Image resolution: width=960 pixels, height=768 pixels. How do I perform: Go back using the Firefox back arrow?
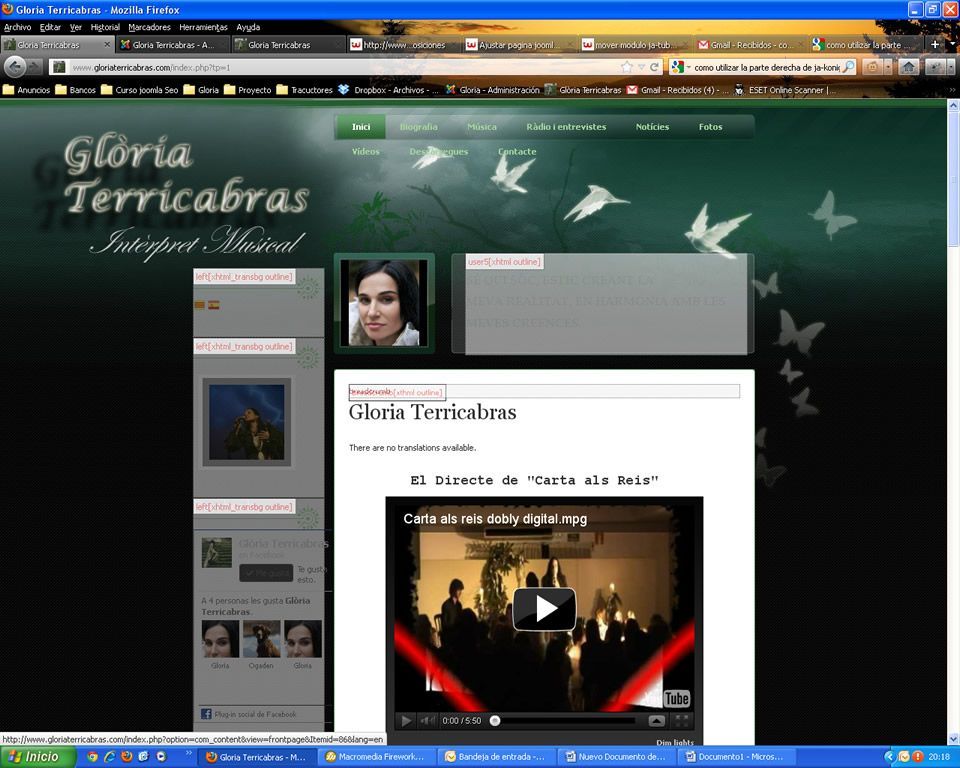(15, 67)
